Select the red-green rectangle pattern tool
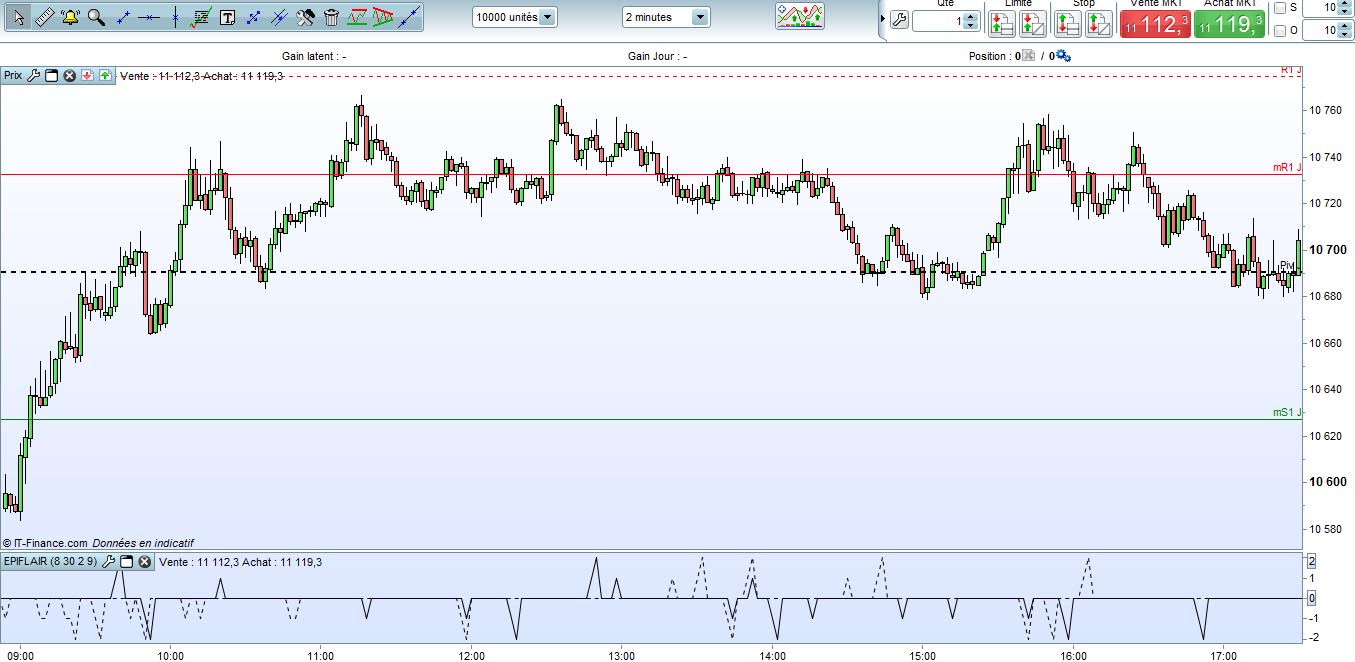Image resolution: width=1355 pixels, height=662 pixels. point(357,17)
